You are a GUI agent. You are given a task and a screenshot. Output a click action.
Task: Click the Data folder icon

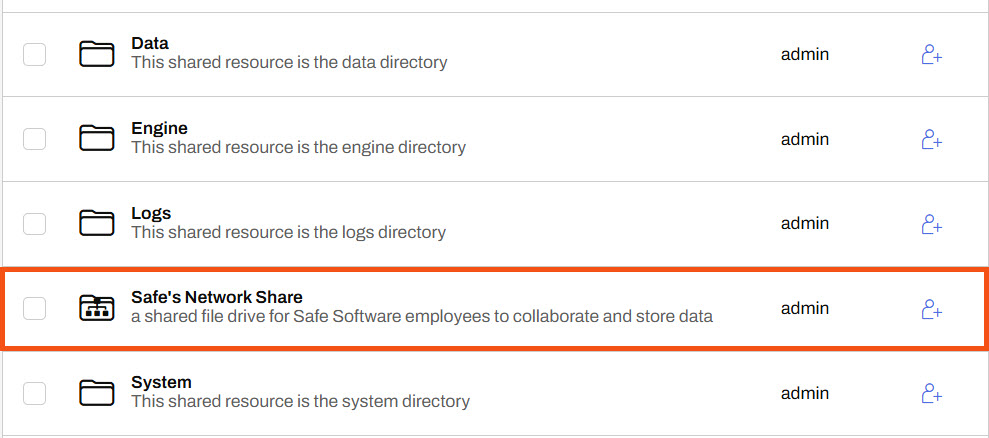click(97, 54)
